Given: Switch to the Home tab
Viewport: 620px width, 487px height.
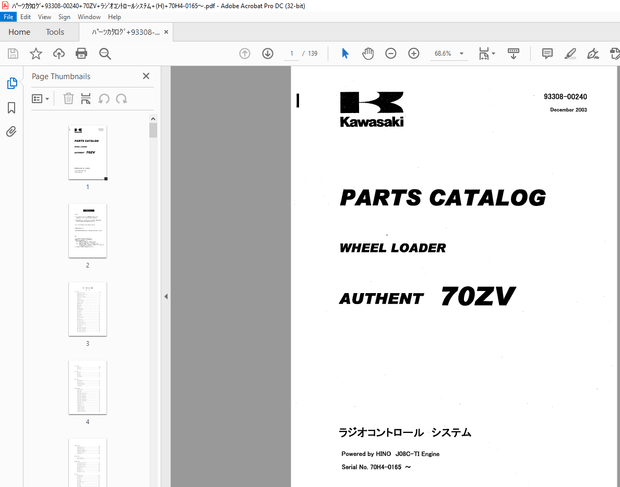Looking at the screenshot, I should coord(19,32).
